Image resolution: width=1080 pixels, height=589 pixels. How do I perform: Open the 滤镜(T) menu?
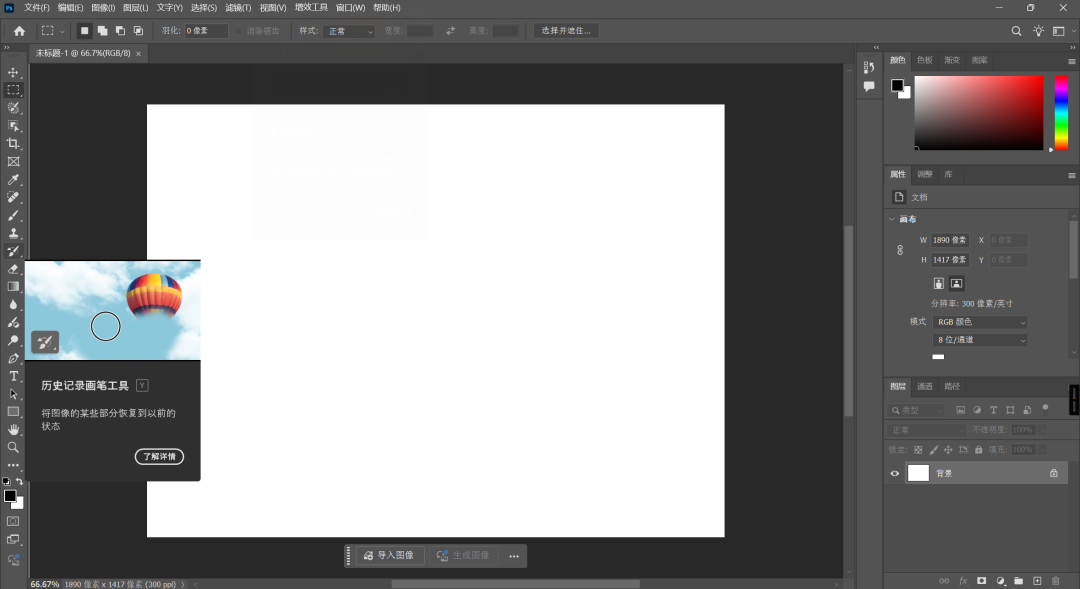(238, 8)
